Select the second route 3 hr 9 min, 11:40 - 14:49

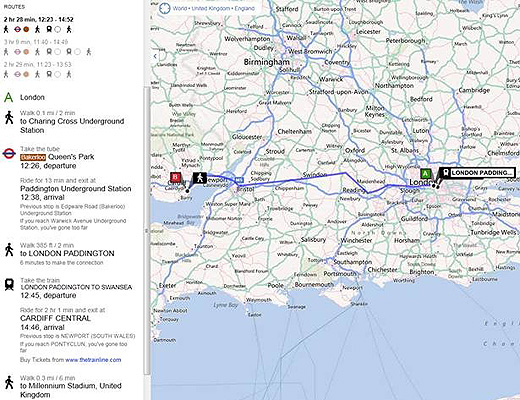[x=36, y=42]
